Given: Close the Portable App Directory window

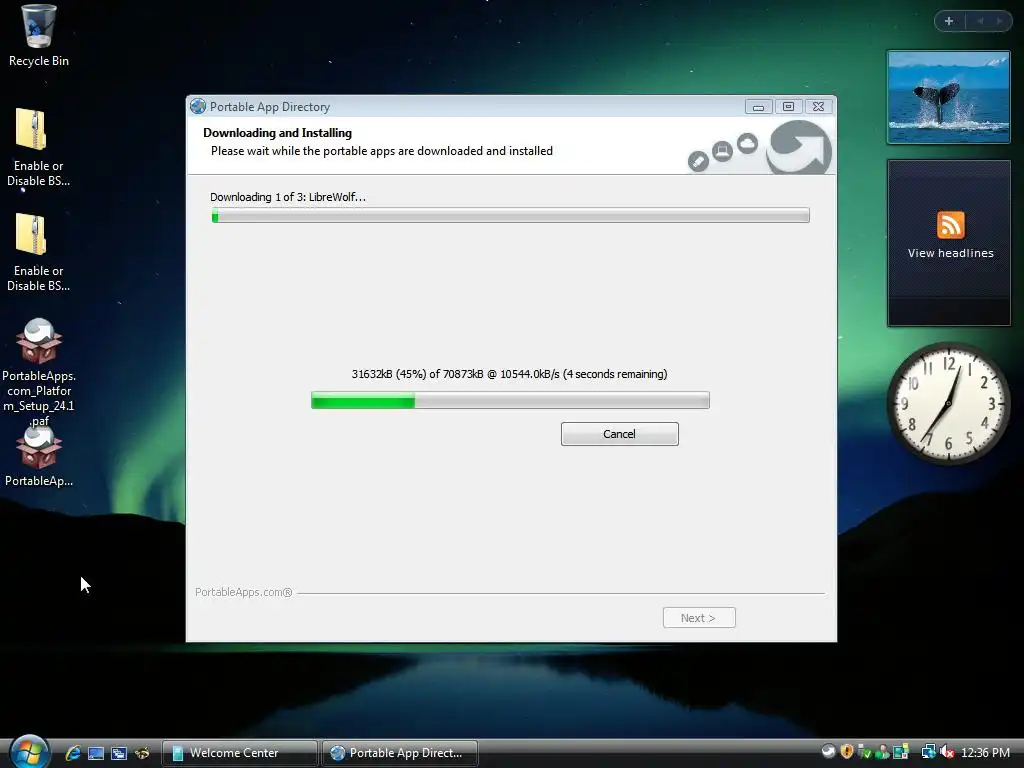Looking at the screenshot, I should coord(818,106).
